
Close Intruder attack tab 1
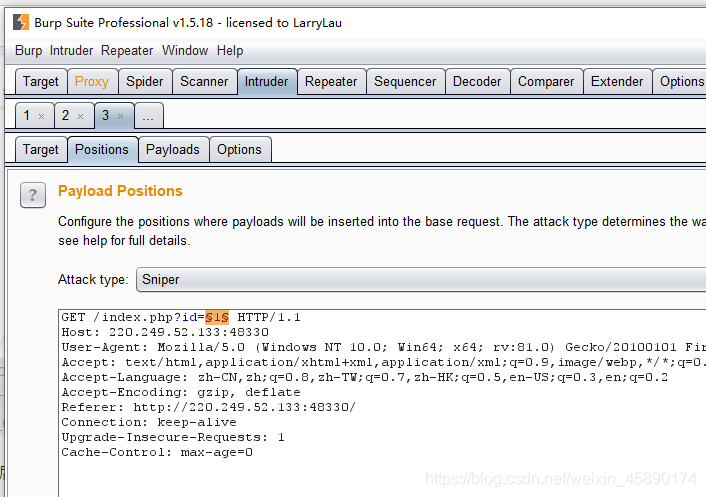coord(41,117)
